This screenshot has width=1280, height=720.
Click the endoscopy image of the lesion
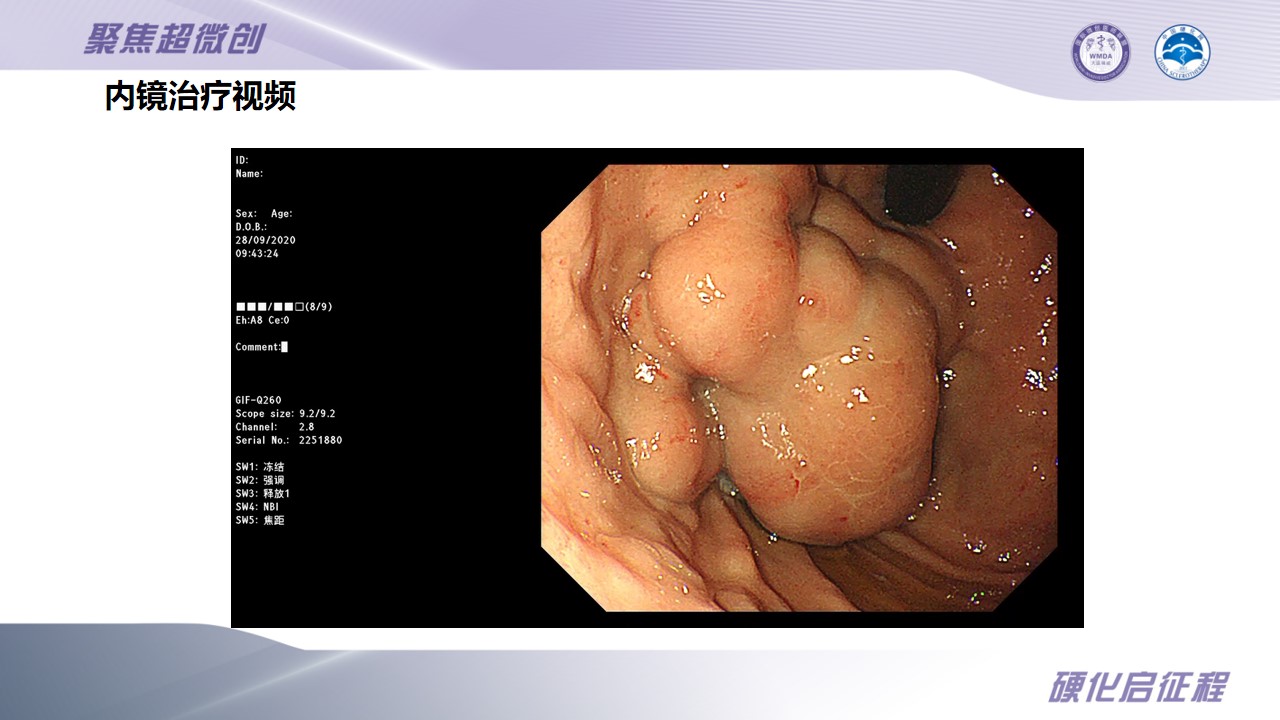click(x=799, y=387)
